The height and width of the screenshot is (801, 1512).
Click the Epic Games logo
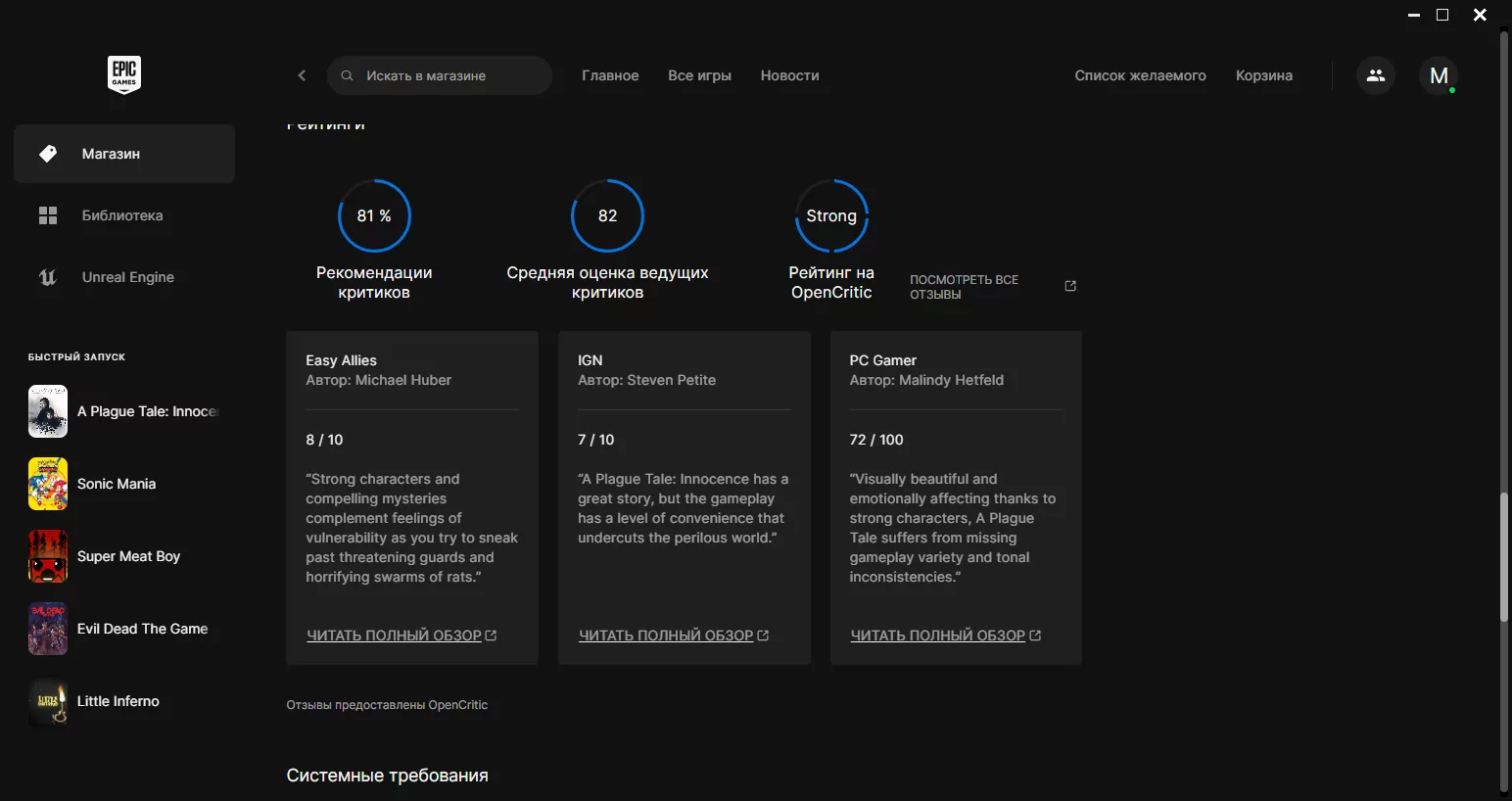[x=124, y=74]
